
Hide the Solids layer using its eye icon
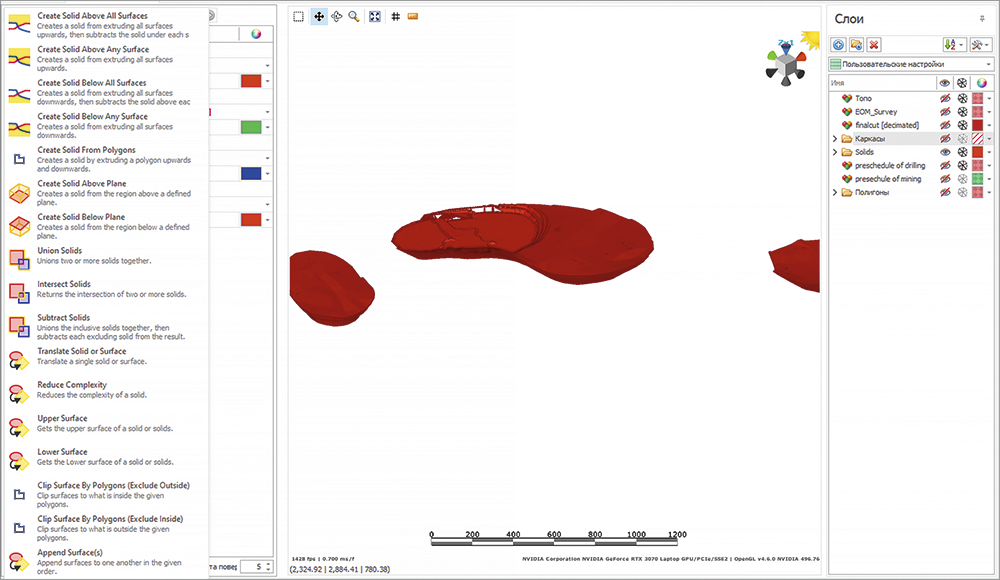(944, 152)
